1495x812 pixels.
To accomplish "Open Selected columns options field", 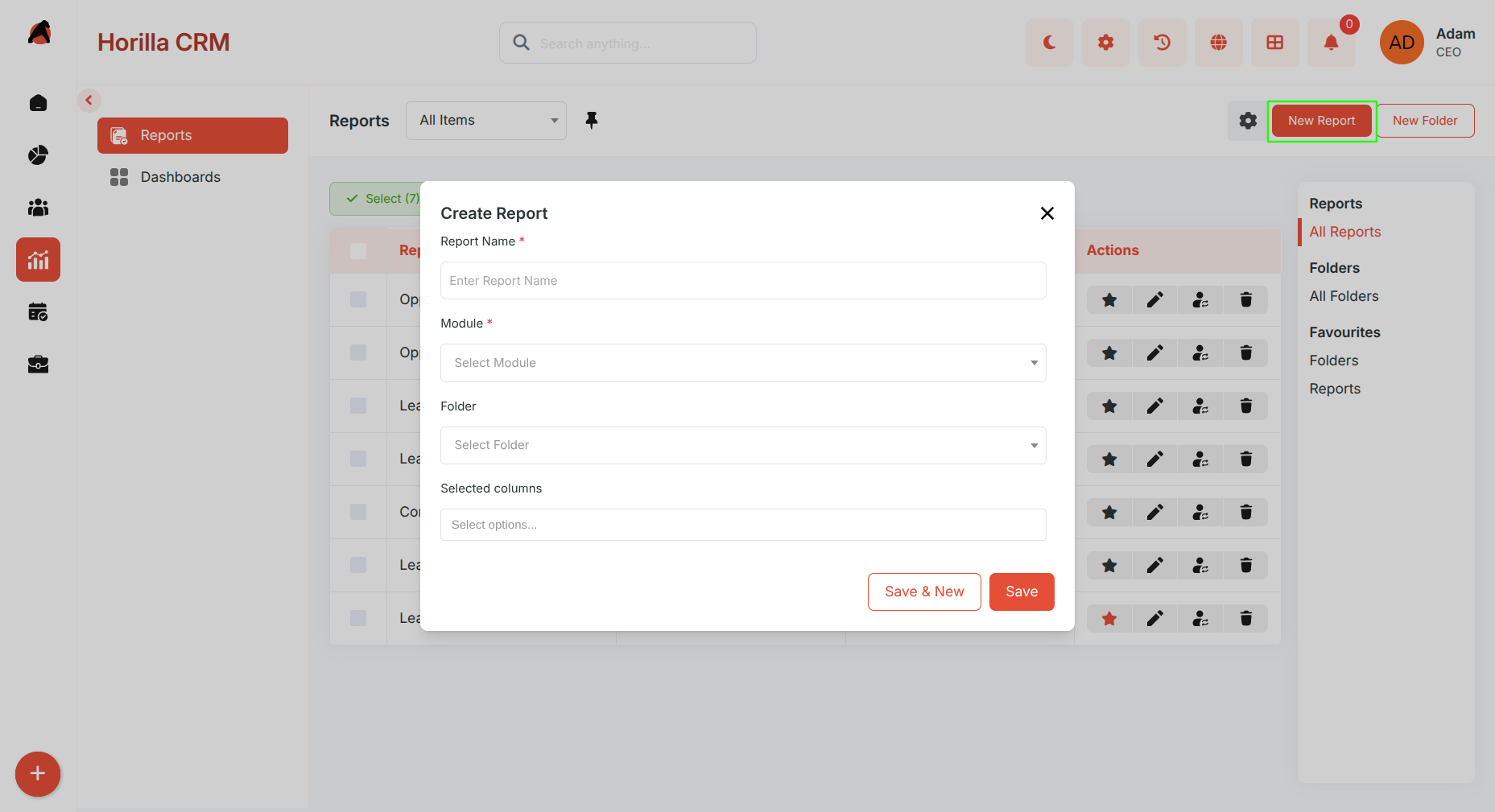I will [x=743, y=525].
